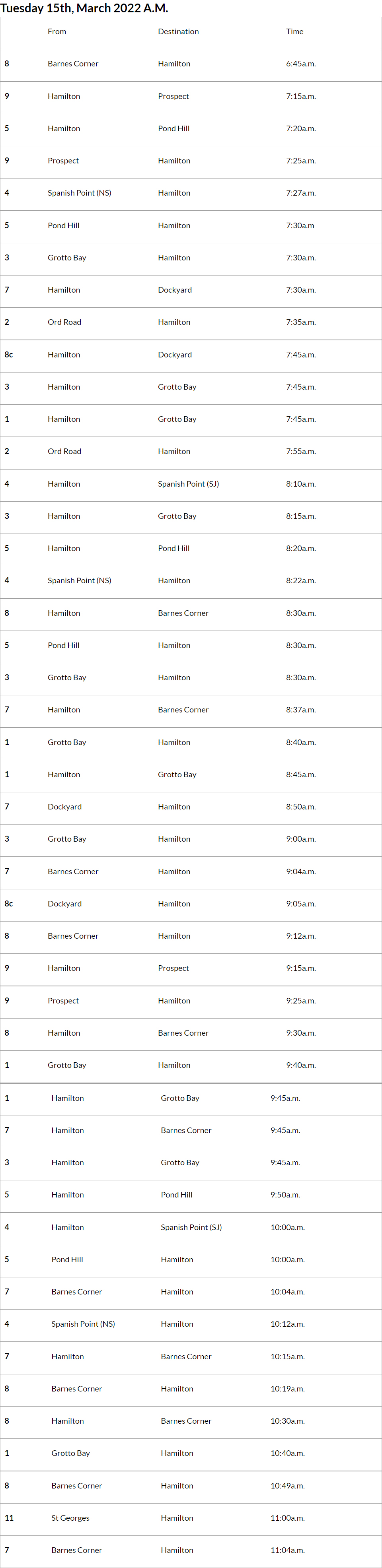Viewport: 382px width, 1568px height.
Task: Click the "Destination" column header
Action: [178, 32]
